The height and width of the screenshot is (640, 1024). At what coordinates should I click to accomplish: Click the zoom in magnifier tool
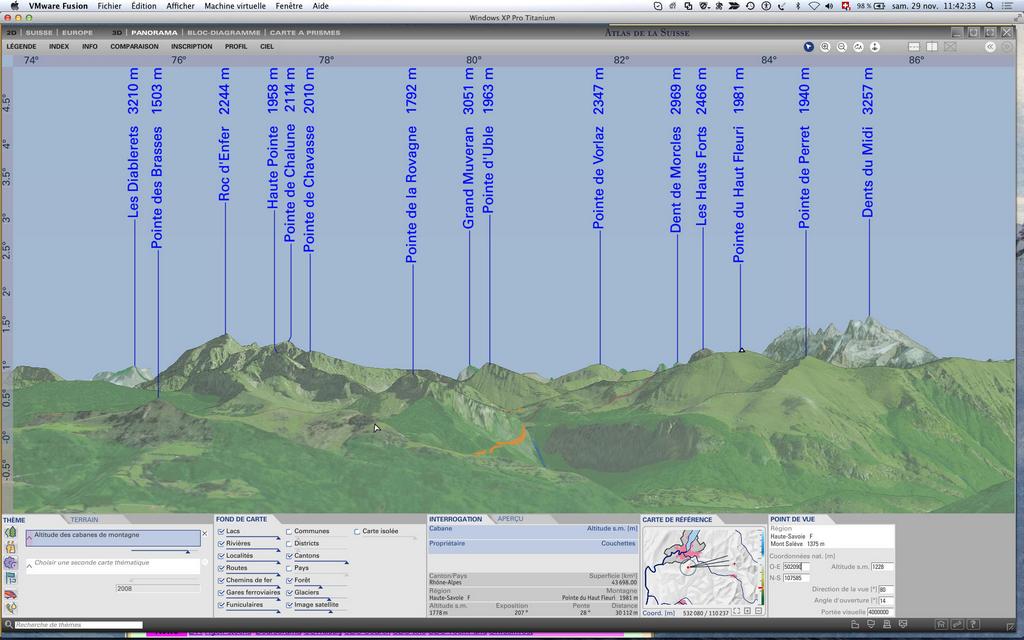[825, 47]
